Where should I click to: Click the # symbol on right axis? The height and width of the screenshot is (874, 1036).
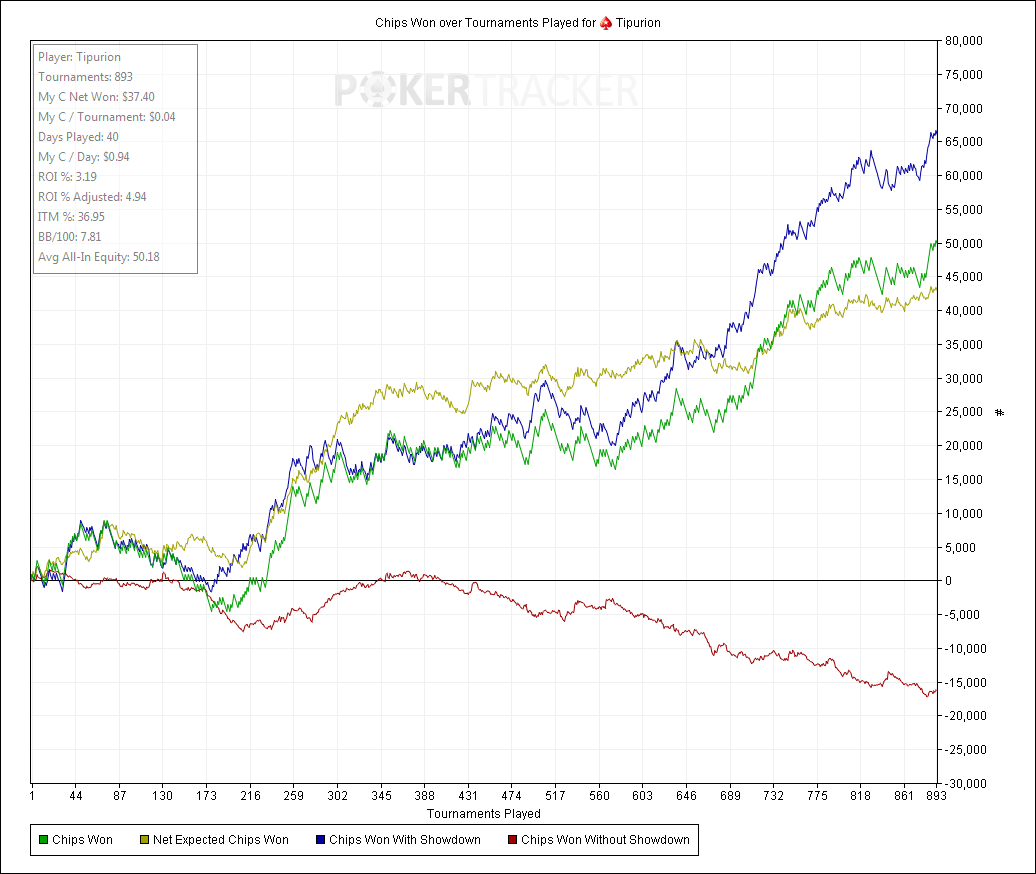coord(1000,413)
